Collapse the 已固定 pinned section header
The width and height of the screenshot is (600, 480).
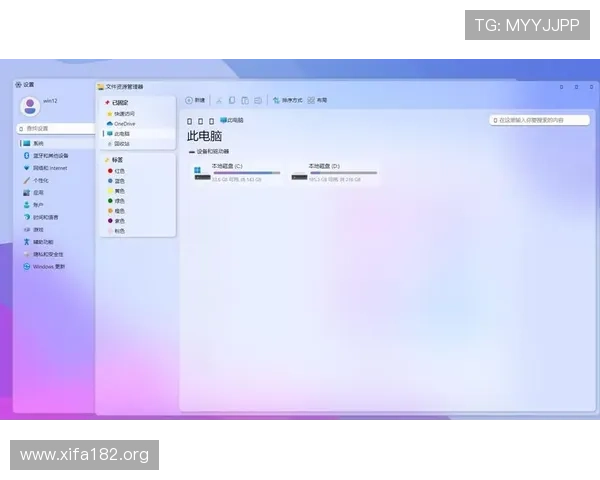[x=117, y=103]
